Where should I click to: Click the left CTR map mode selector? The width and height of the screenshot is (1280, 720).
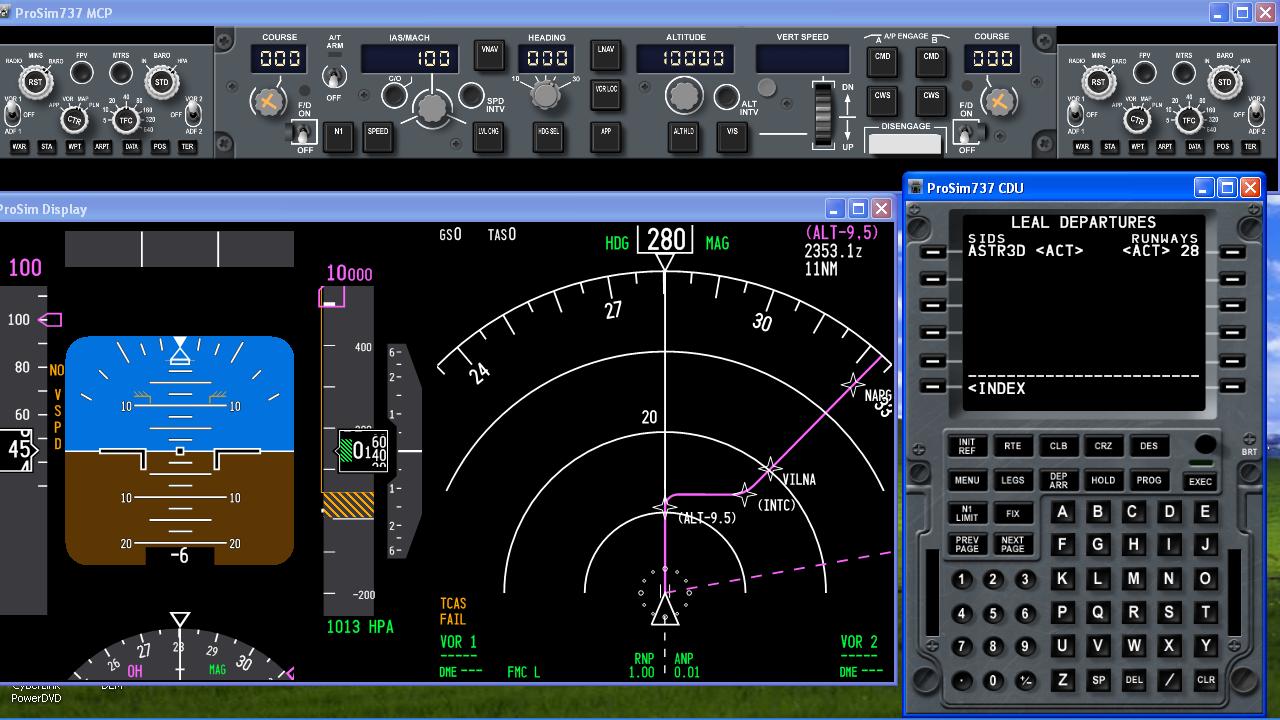73,120
